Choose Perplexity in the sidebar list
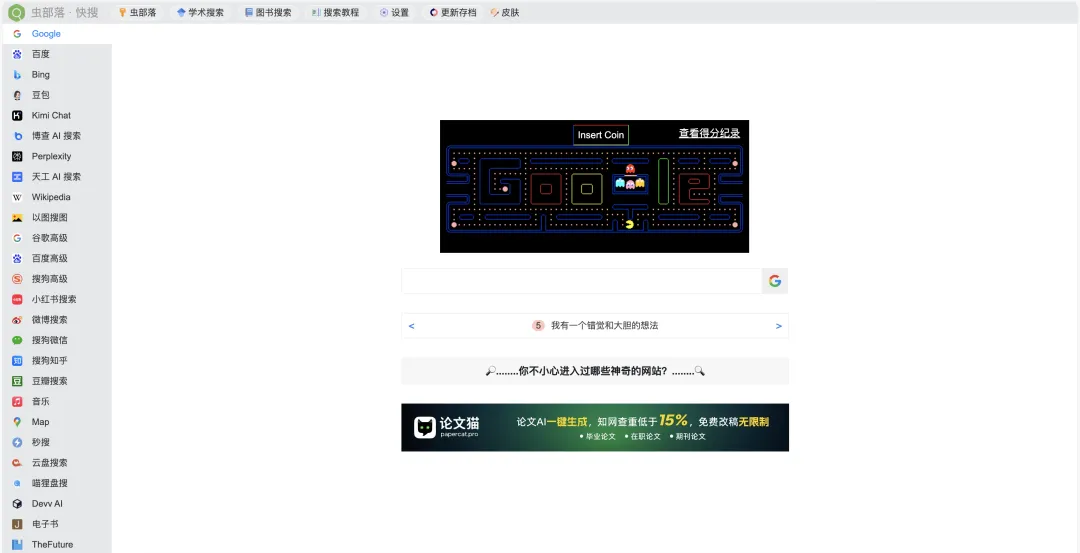Image resolution: width=1080 pixels, height=553 pixels. coord(51,157)
